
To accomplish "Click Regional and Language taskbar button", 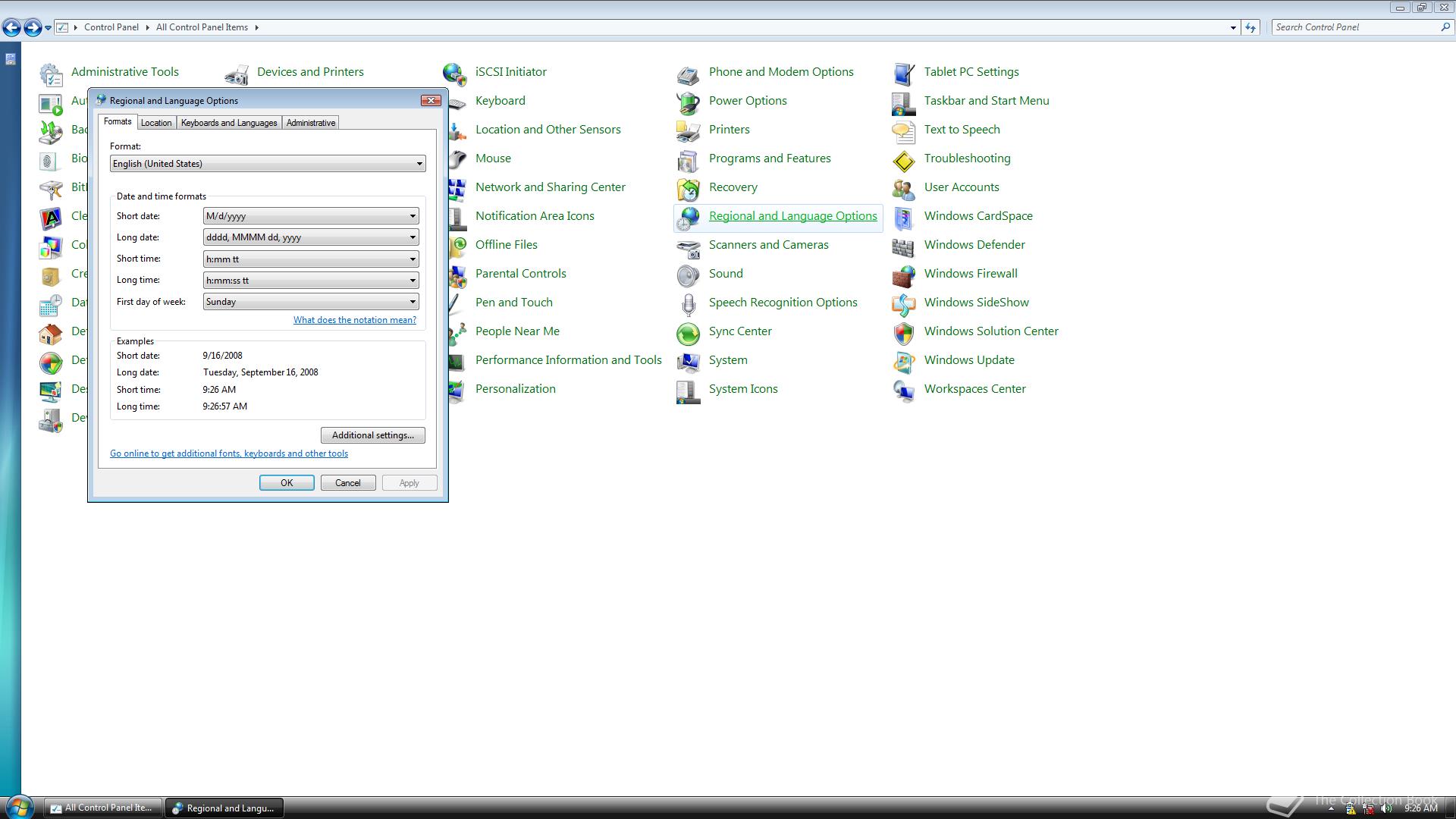I will tap(224, 808).
